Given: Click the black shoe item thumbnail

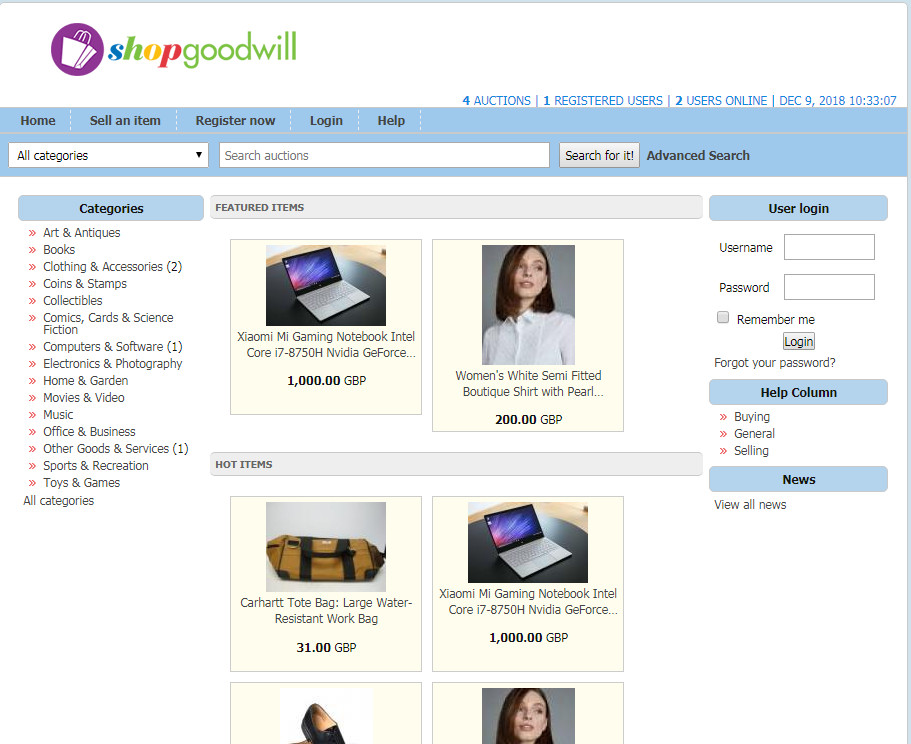Looking at the screenshot, I should (326, 716).
